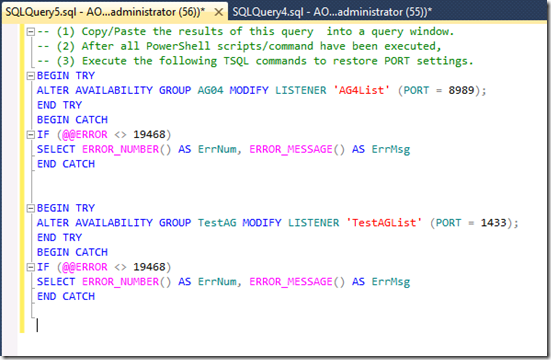The image size is (551, 360).
Task: Click the second BEGIN CATCH line
Action: (72, 252)
